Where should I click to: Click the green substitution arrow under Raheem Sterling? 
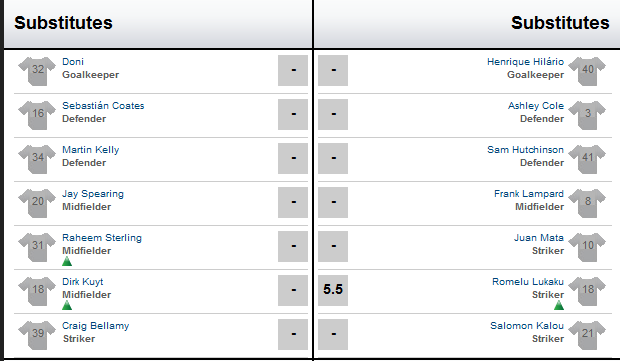[67, 261]
